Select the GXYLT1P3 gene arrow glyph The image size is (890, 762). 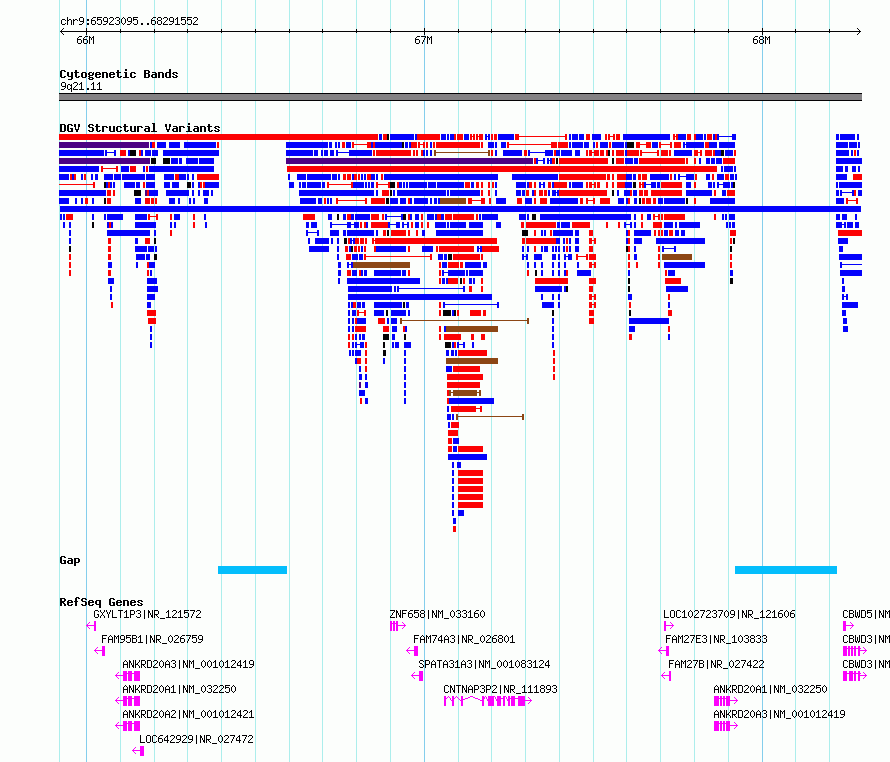point(91,626)
